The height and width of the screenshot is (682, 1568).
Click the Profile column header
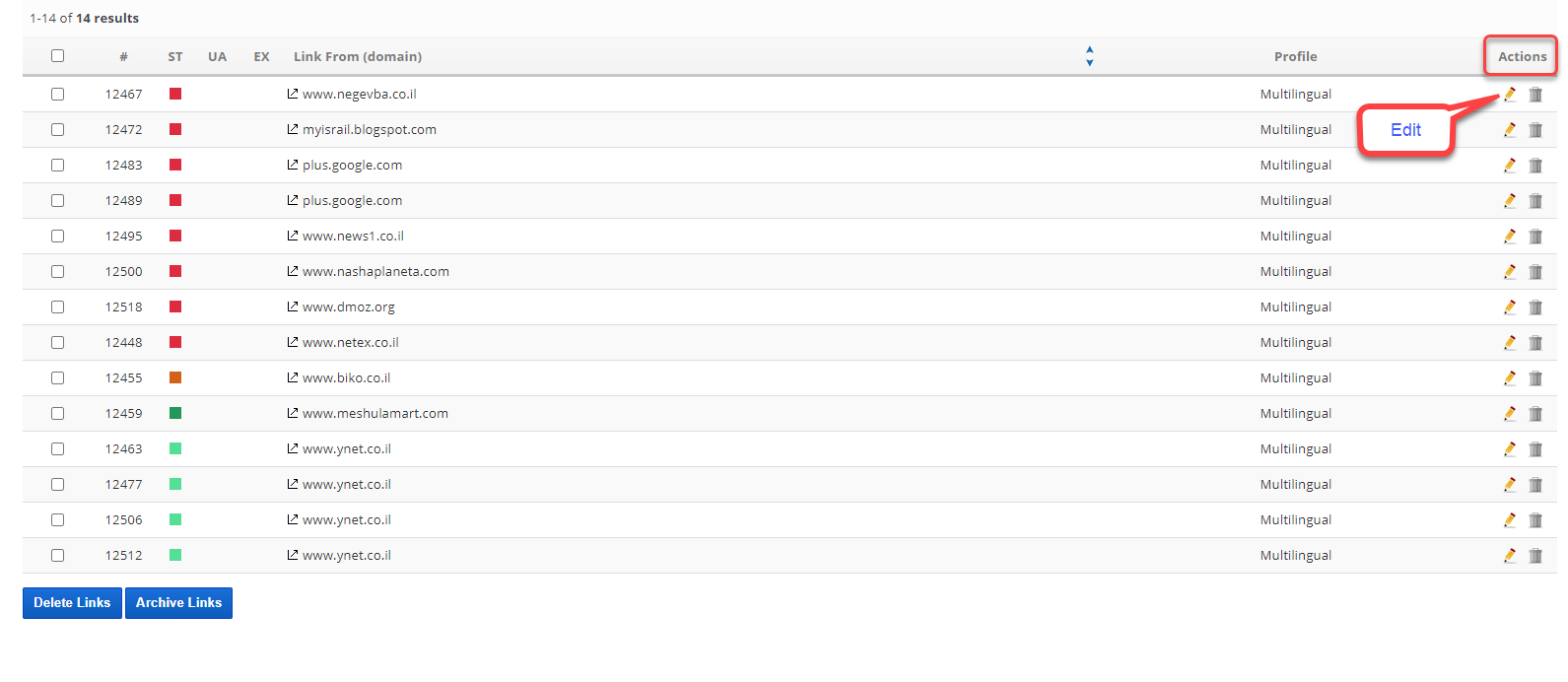(1295, 57)
